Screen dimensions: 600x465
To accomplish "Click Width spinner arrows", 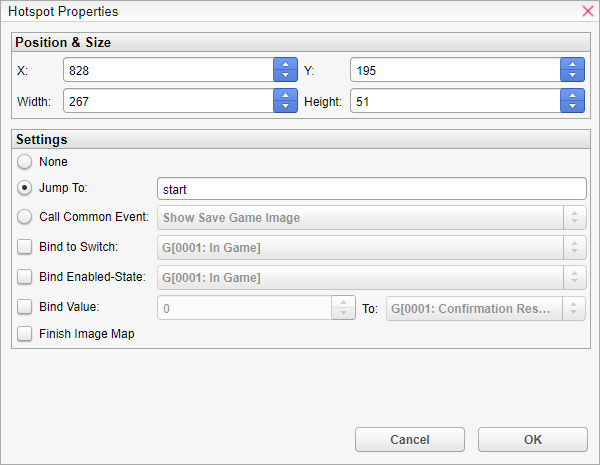I will [285, 102].
